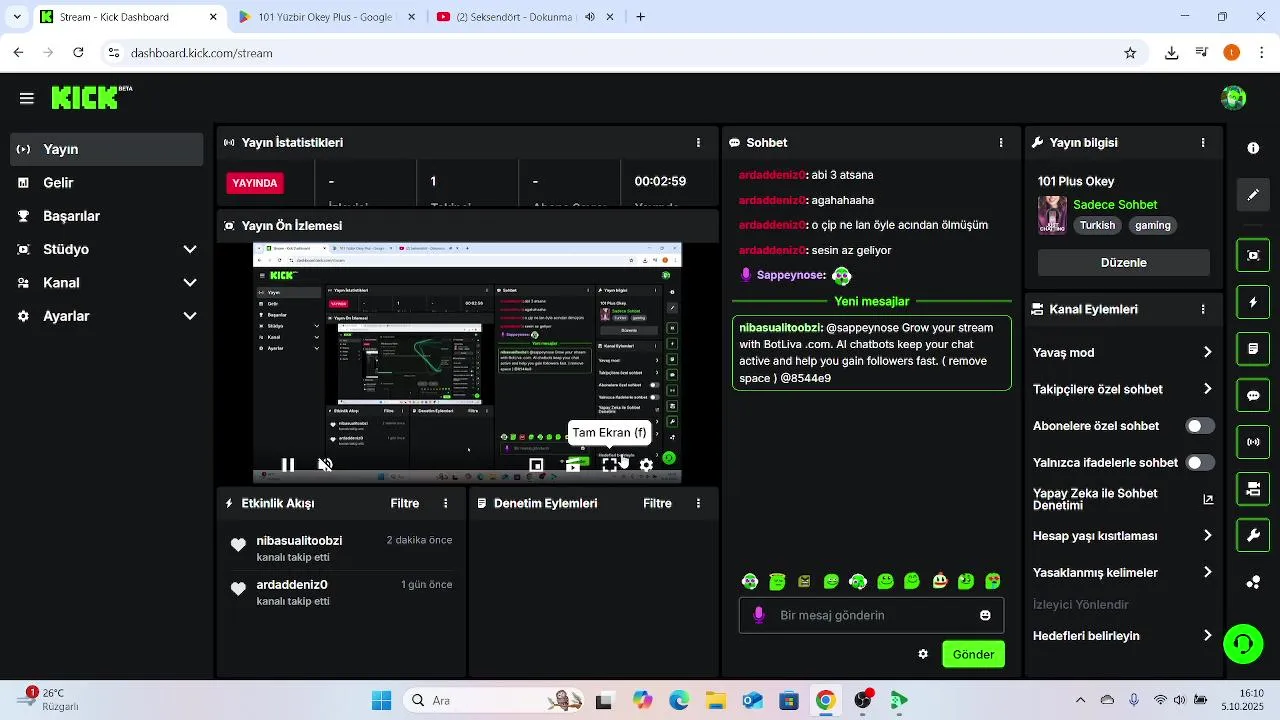Click the pencil edit icon in the right rail

[1253, 195]
